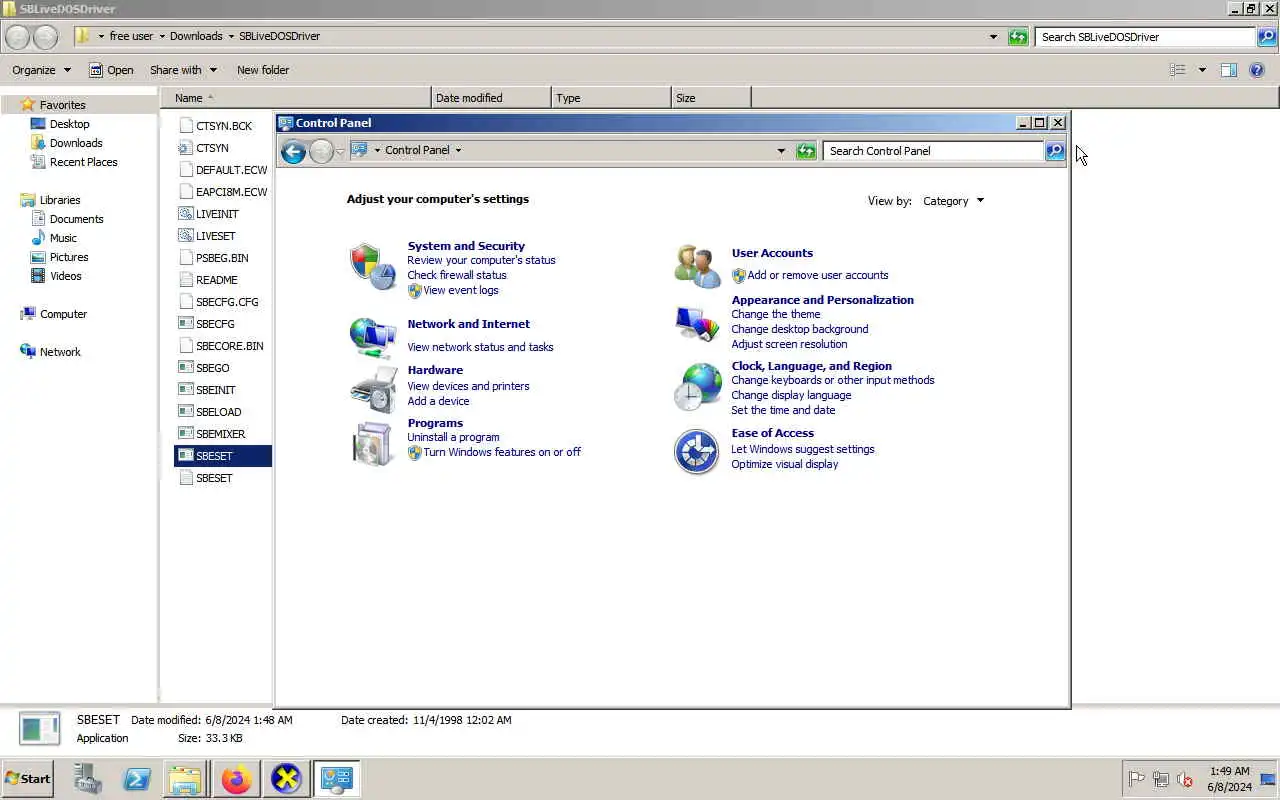This screenshot has height=800, width=1280.
Task: Expand Control Panel address bar history dropdown
Action: pos(781,151)
